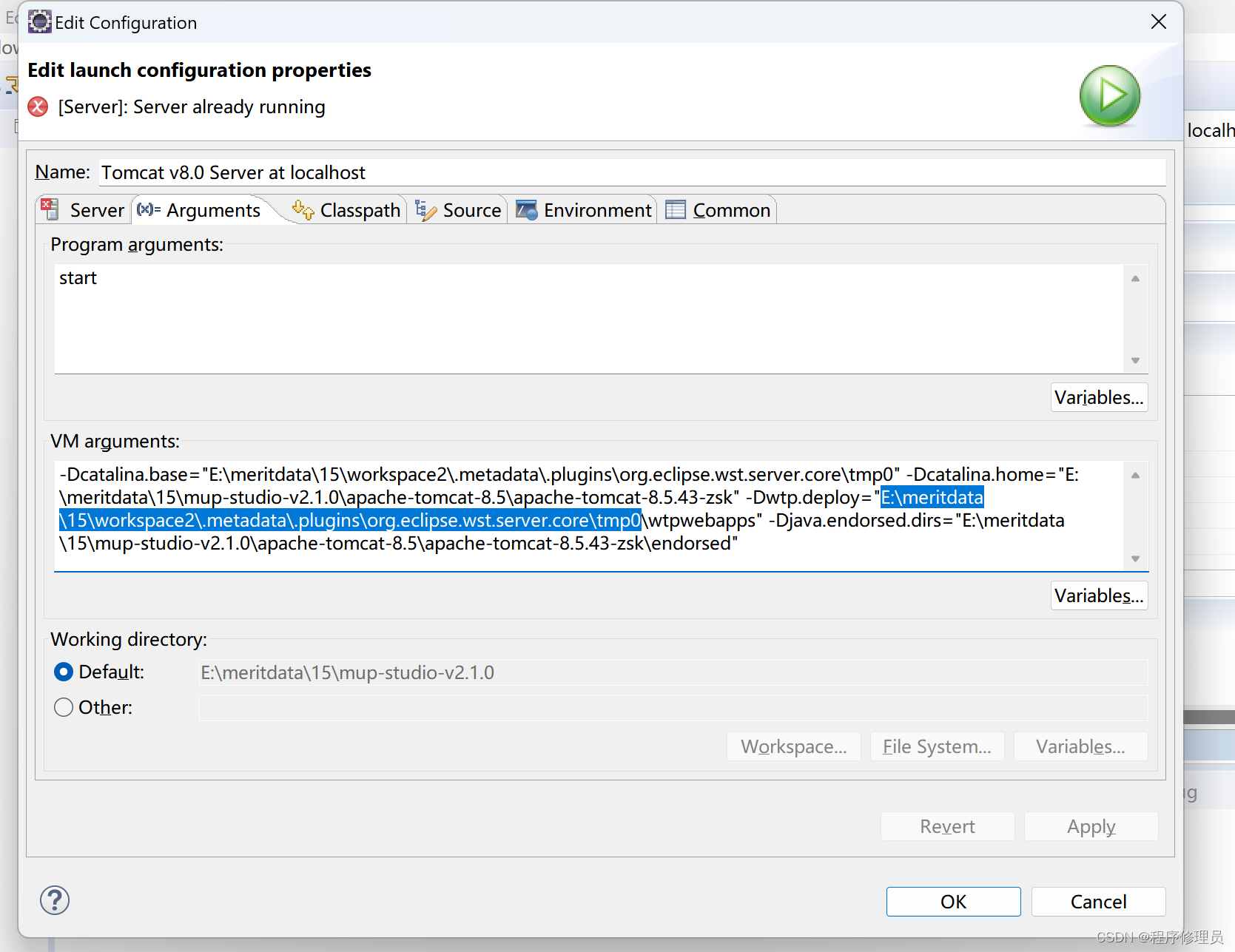Click the Classpath tab icon
The image size is (1235, 952).
[303, 209]
